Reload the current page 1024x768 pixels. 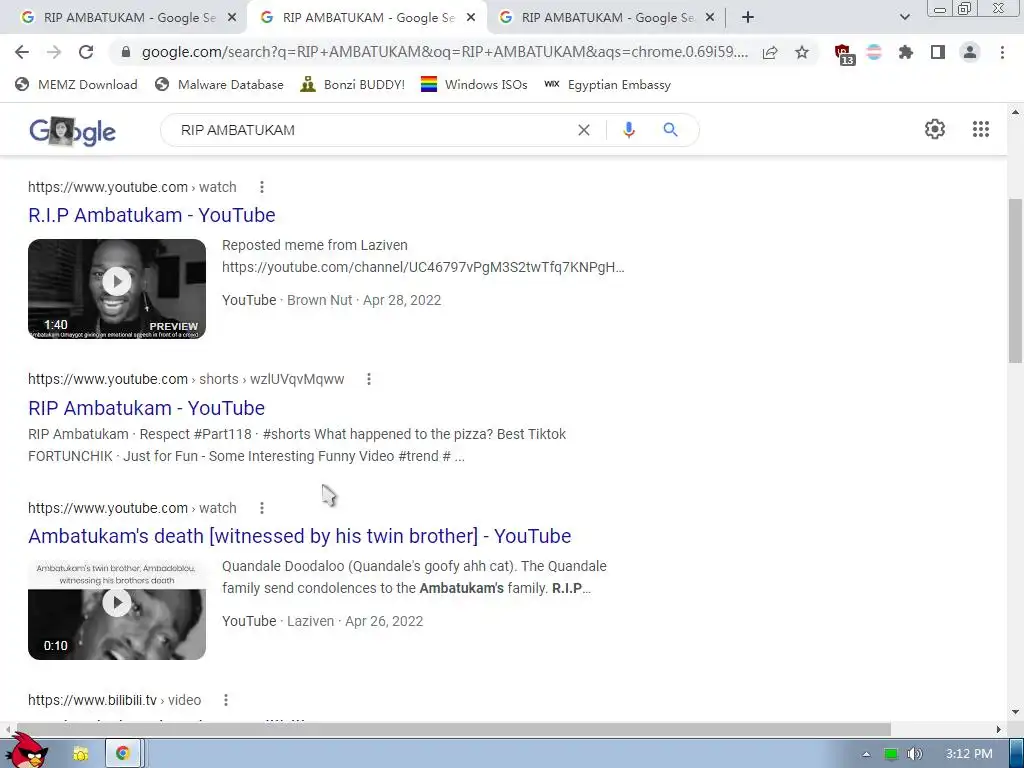pos(86,52)
